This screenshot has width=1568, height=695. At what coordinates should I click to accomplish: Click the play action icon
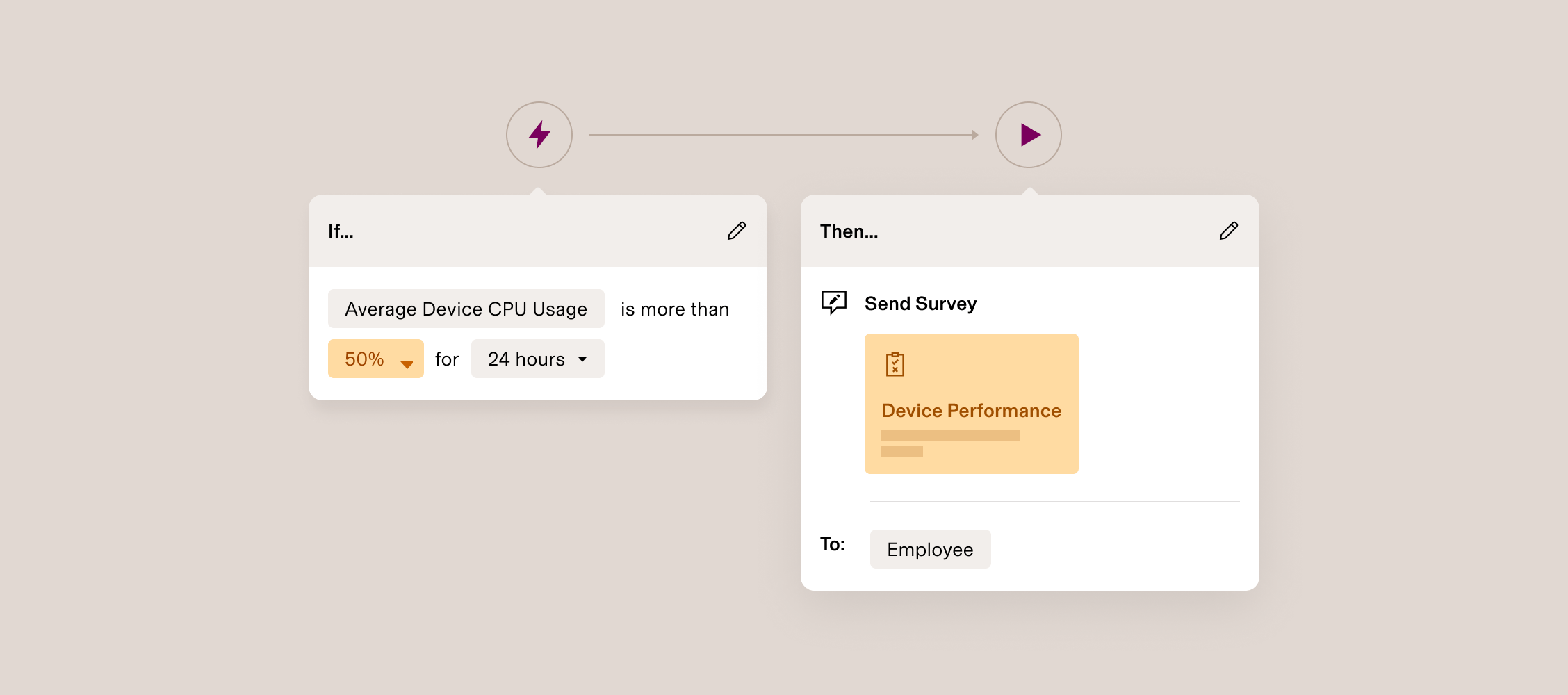point(1029,134)
